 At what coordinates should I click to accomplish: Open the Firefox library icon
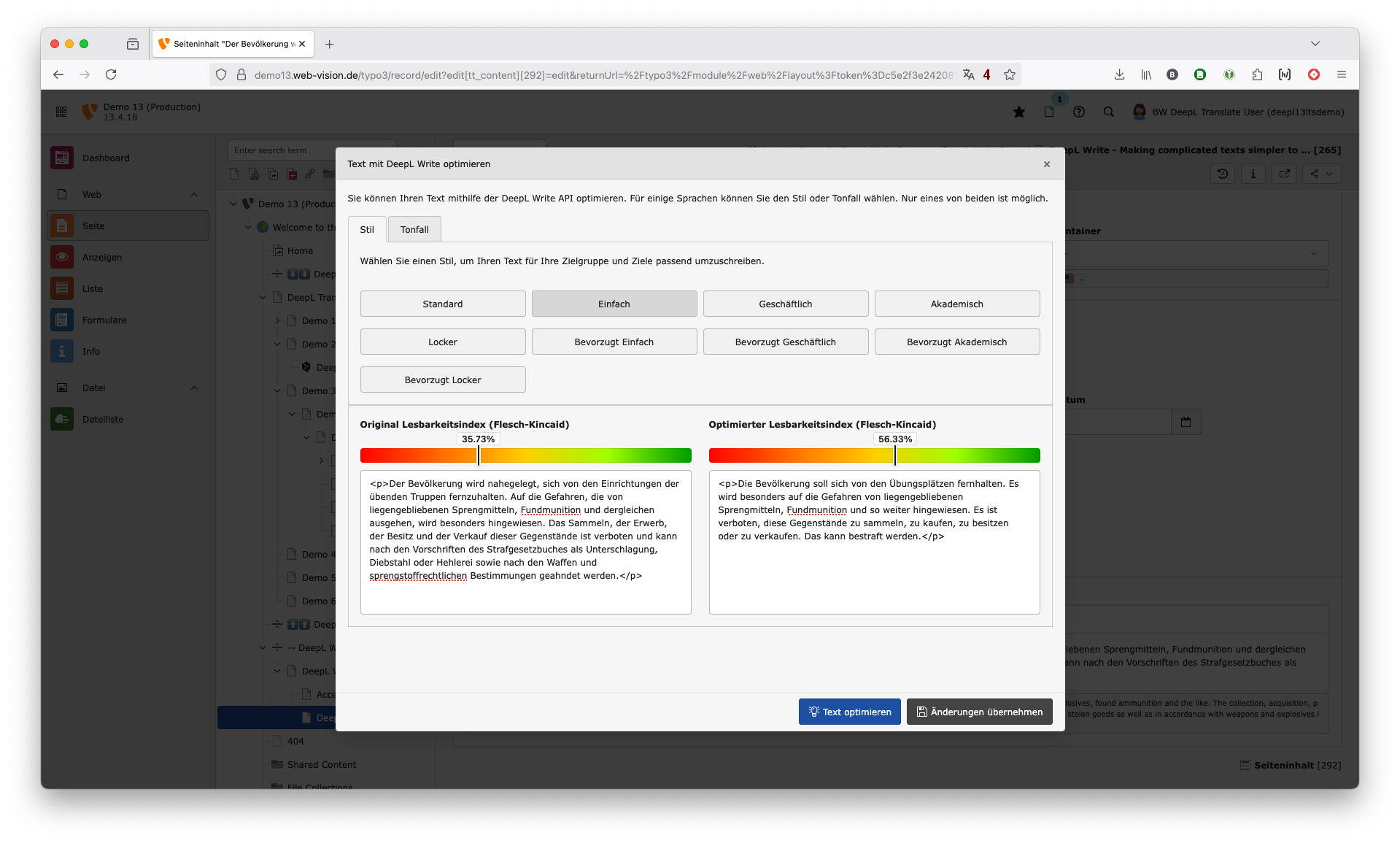click(x=1146, y=74)
